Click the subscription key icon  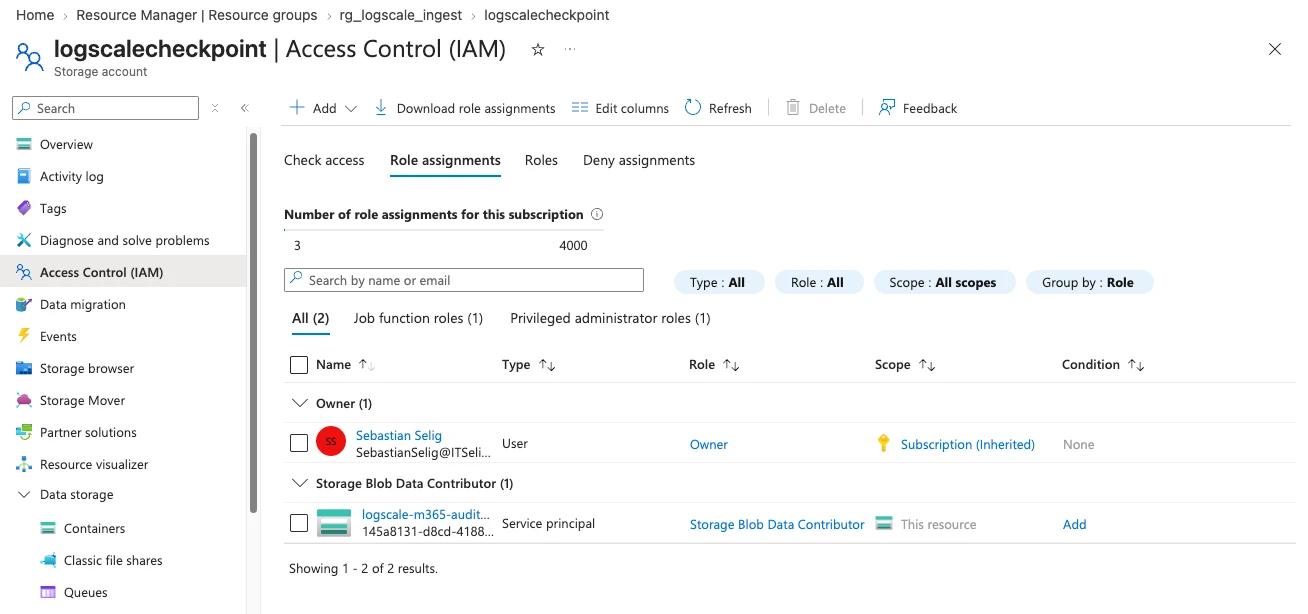883,444
